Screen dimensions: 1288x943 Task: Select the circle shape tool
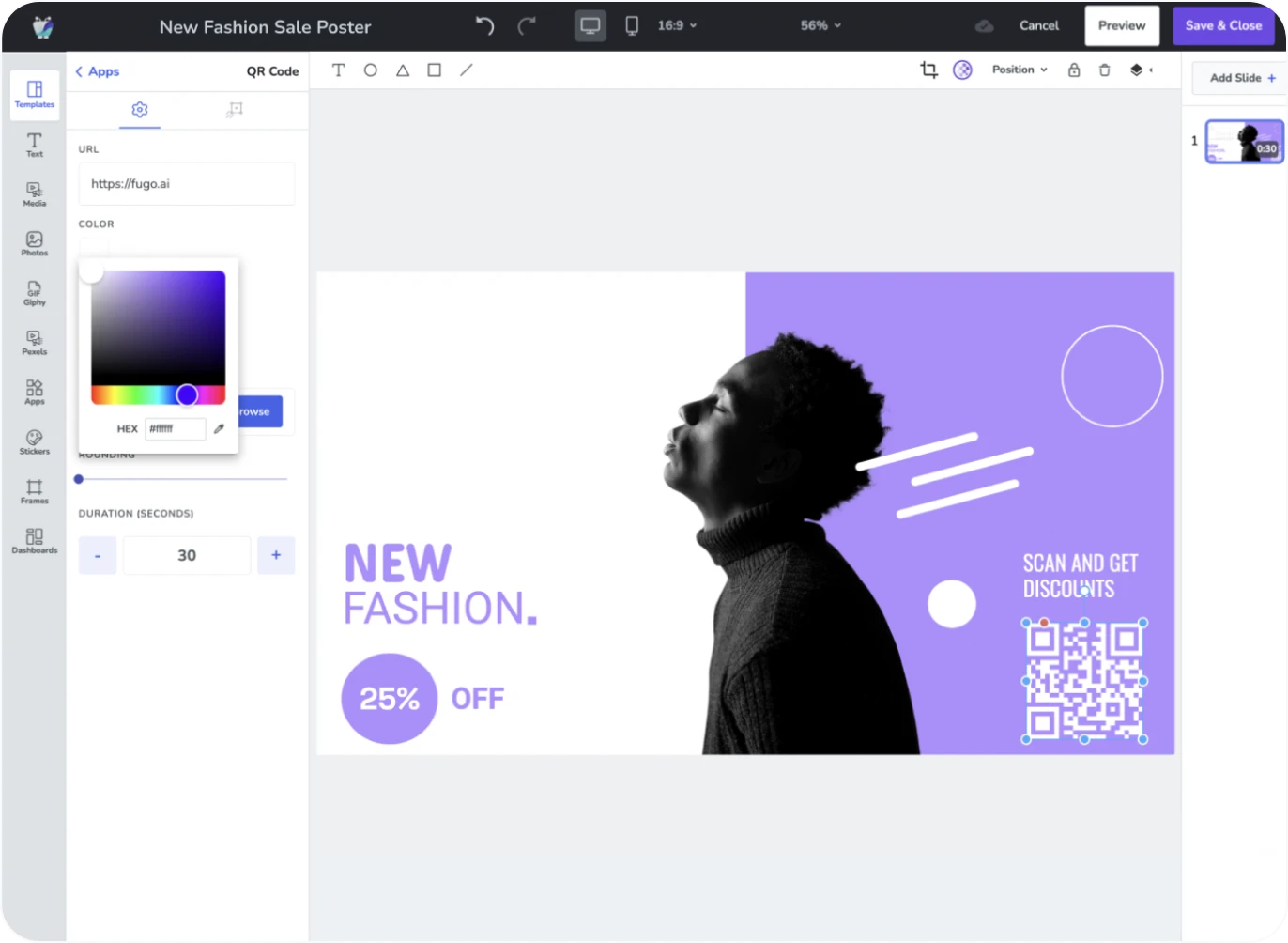click(x=371, y=70)
